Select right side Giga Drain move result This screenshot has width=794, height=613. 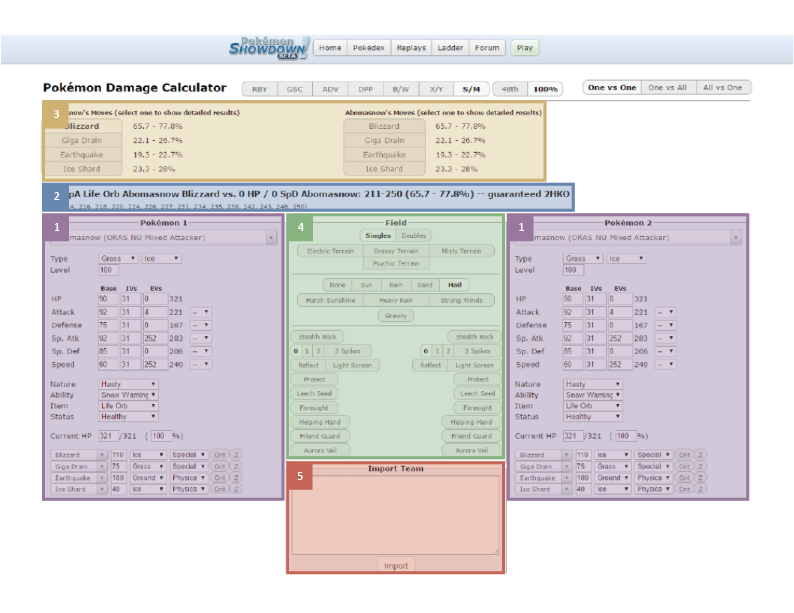pyautogui.click(x=384, y=140)
